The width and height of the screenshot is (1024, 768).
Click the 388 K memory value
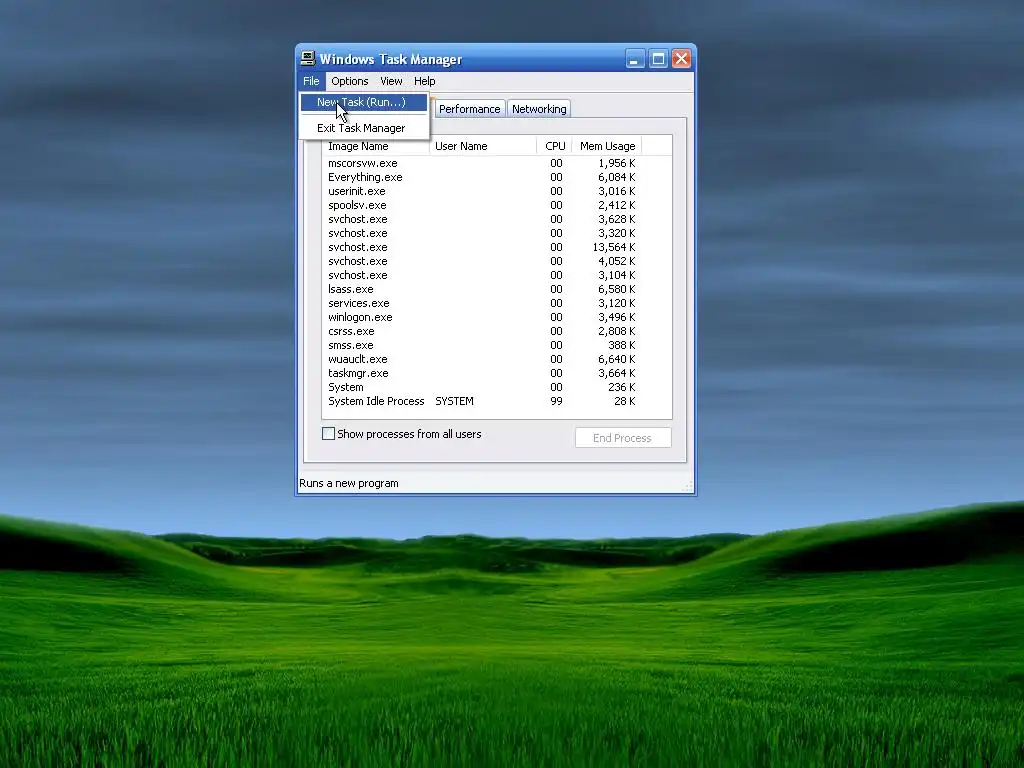point(622,345)
